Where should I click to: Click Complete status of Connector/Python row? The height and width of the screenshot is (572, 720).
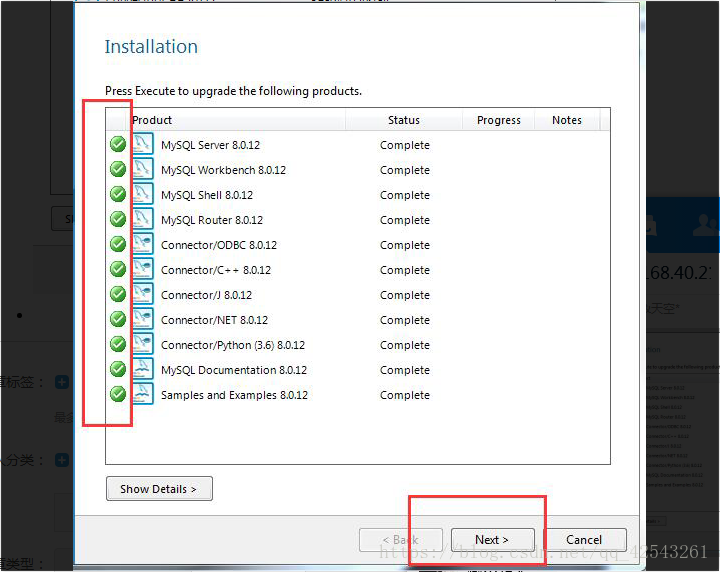[x=405, y=345]
